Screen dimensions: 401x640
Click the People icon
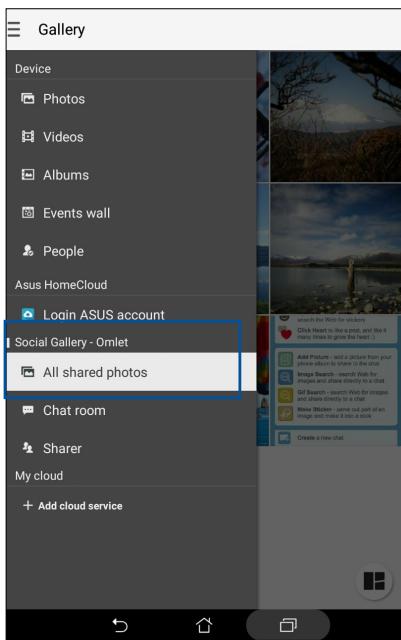(x=28, y=251)
